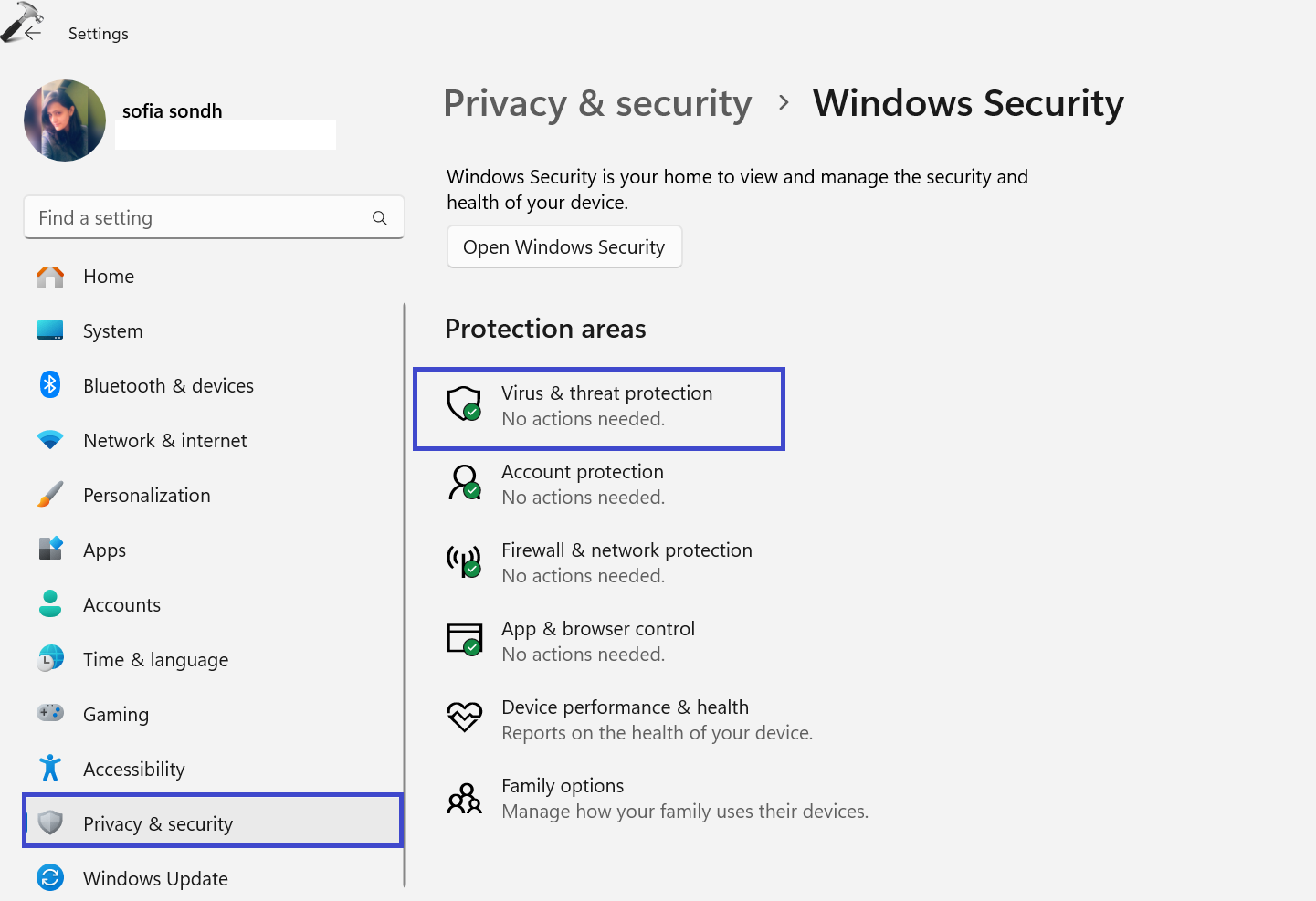
Task: Click the sidebar vertical scrollbar
Action: (x=405, y=593)
